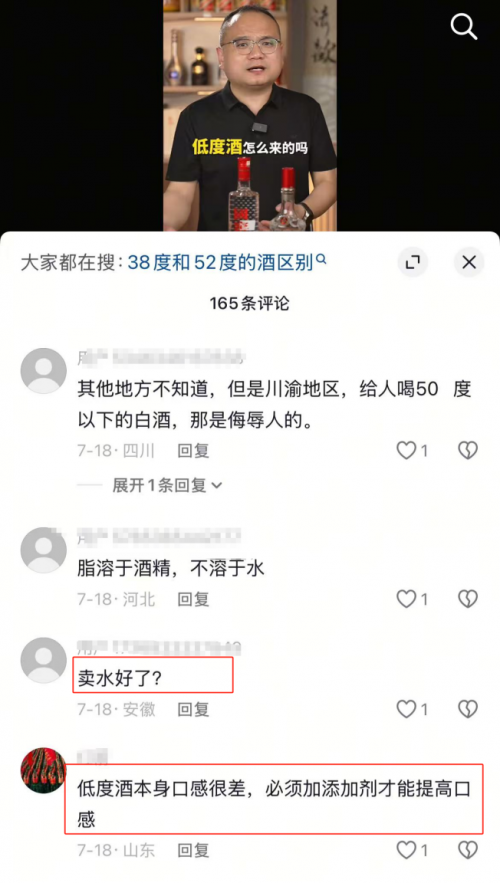
Task: Like the Anhui comment 卖水好了
Action: pos(412,709)
